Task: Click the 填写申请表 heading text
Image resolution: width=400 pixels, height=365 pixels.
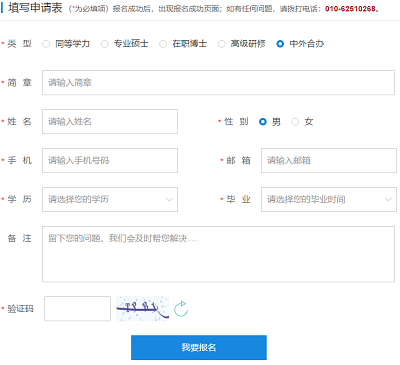Action: (35, 8)
